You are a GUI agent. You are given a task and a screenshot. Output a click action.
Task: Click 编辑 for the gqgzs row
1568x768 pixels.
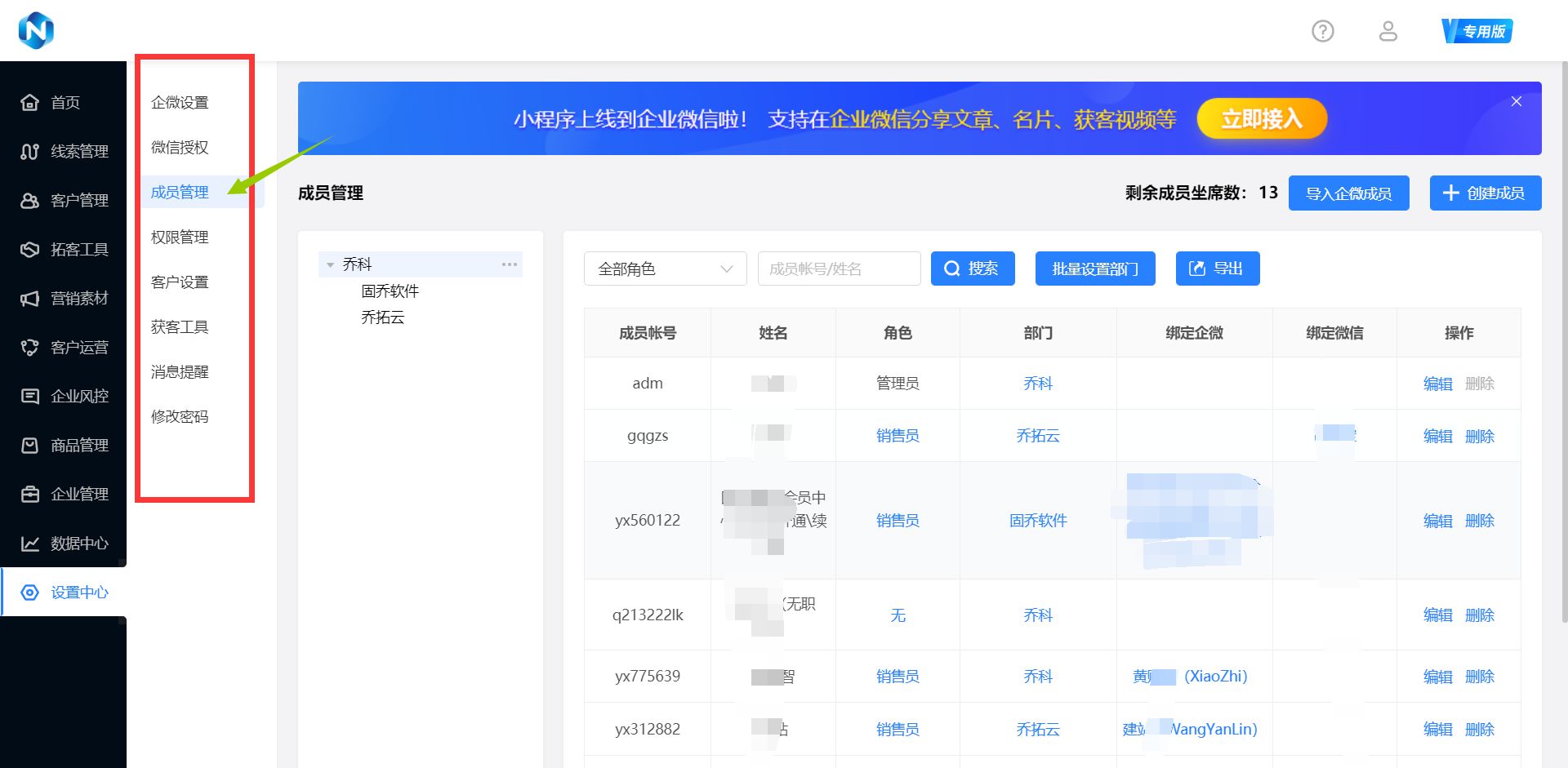click(1437, 436)
